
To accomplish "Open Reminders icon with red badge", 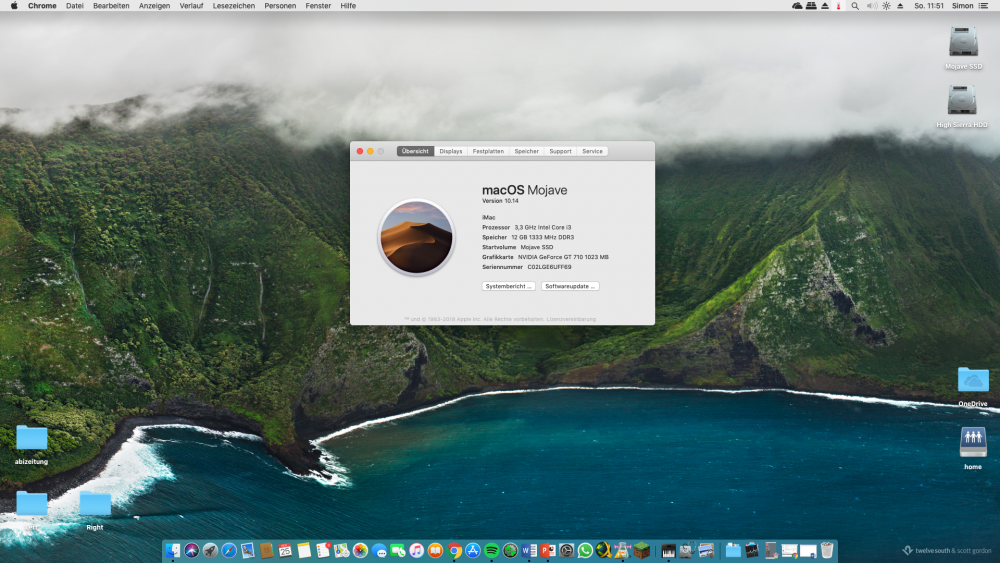I will click(x=323, y=550).
